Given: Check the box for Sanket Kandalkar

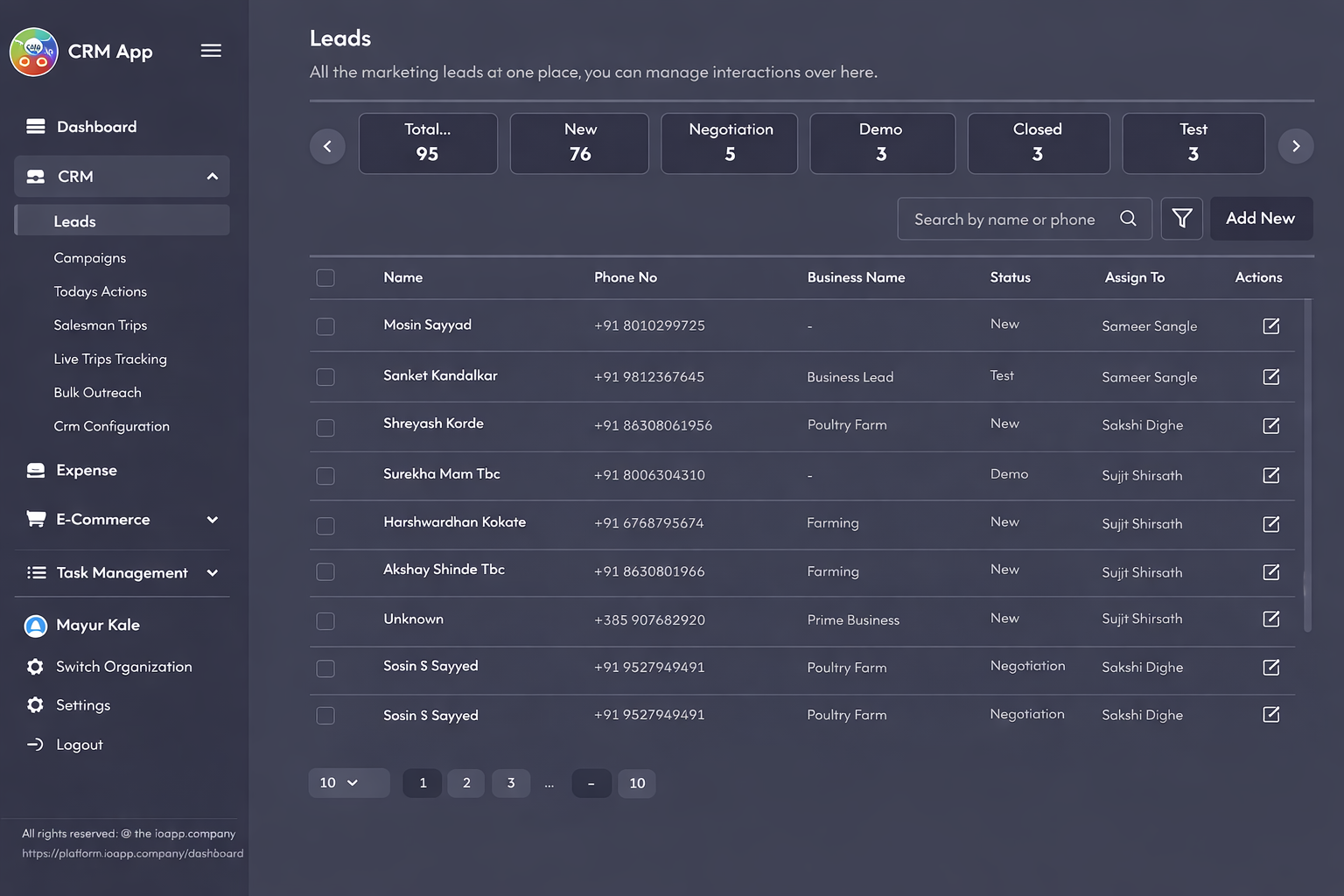Looking at the screenshot, I should (325, 377).
